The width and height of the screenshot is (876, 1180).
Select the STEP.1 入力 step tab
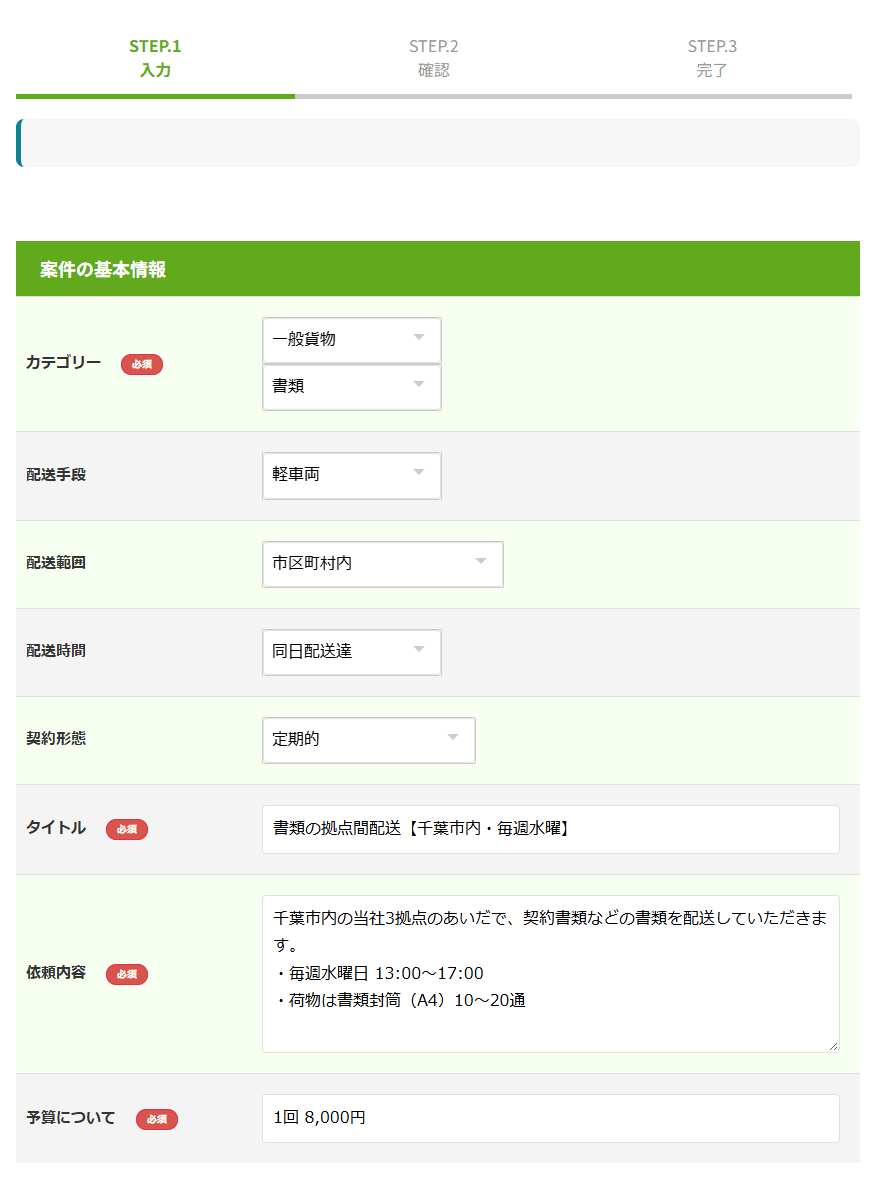155,59
